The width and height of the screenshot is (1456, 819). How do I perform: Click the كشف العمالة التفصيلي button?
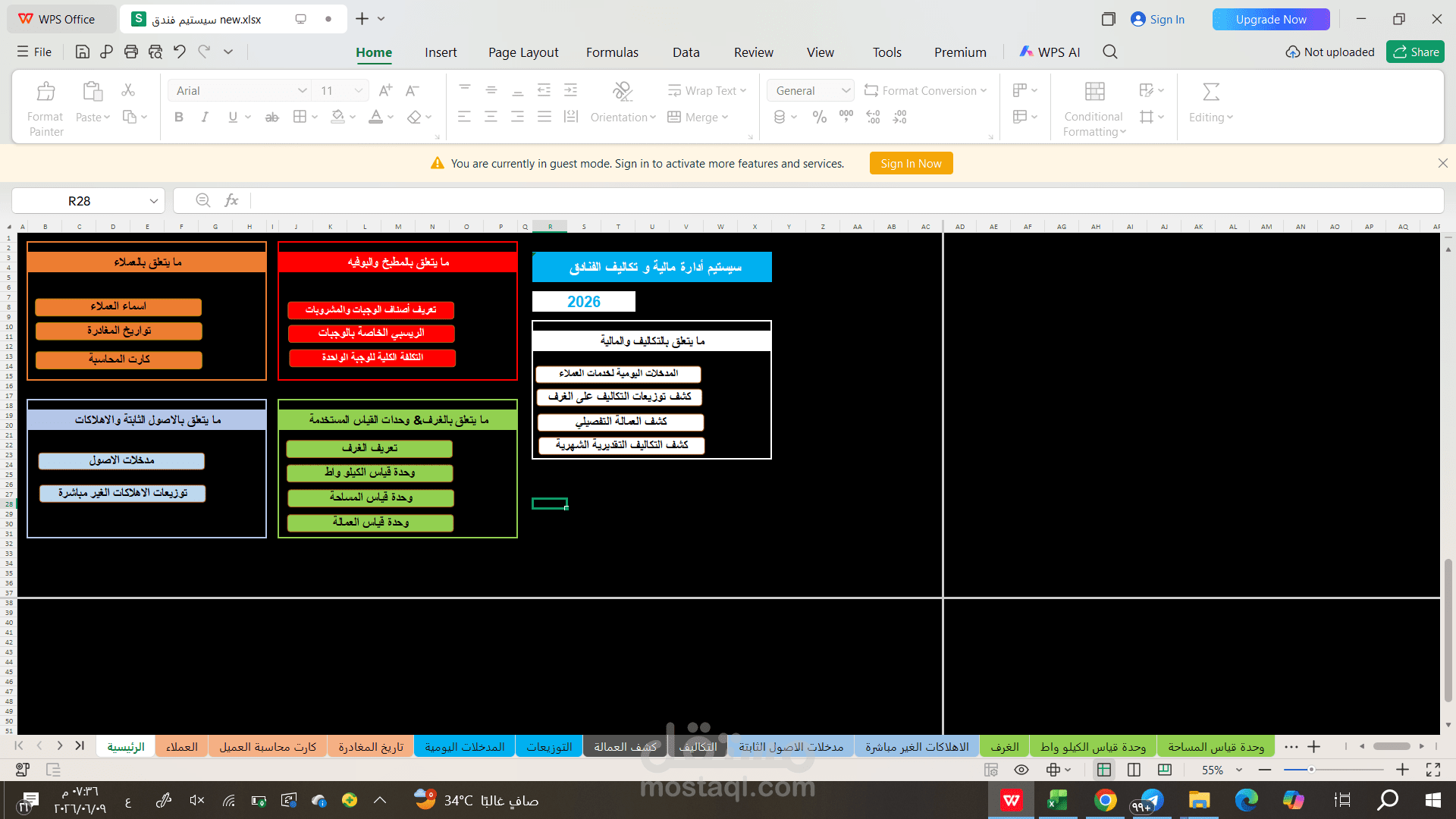pos(621,422)
